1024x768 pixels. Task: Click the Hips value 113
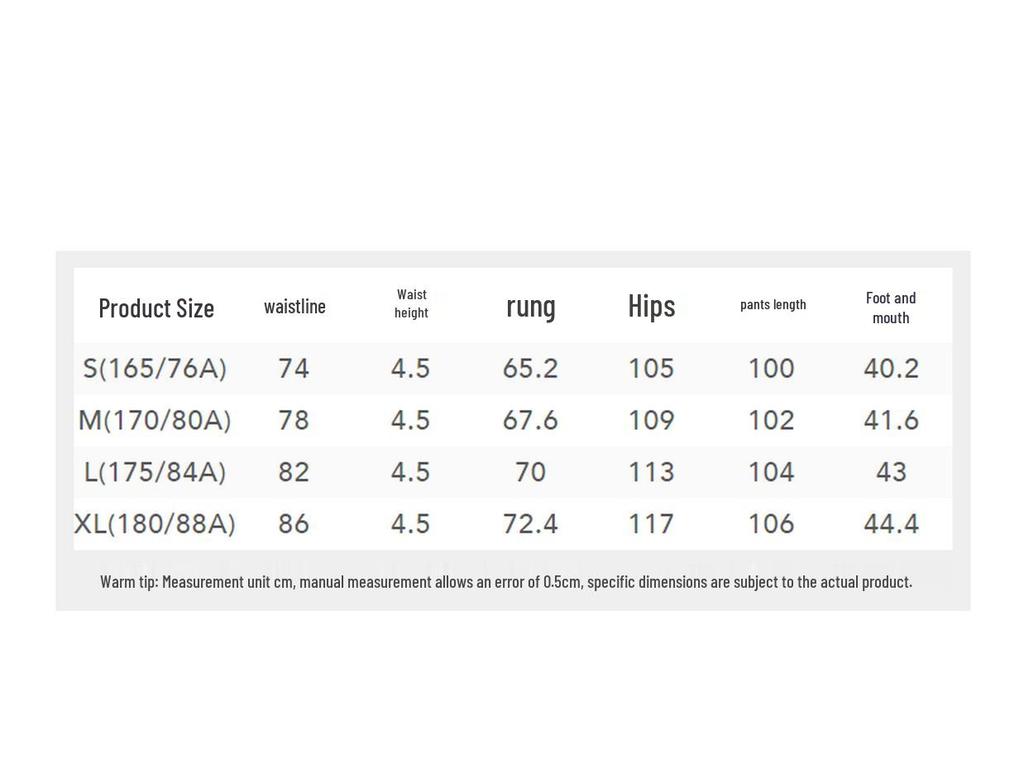(651, 472)
